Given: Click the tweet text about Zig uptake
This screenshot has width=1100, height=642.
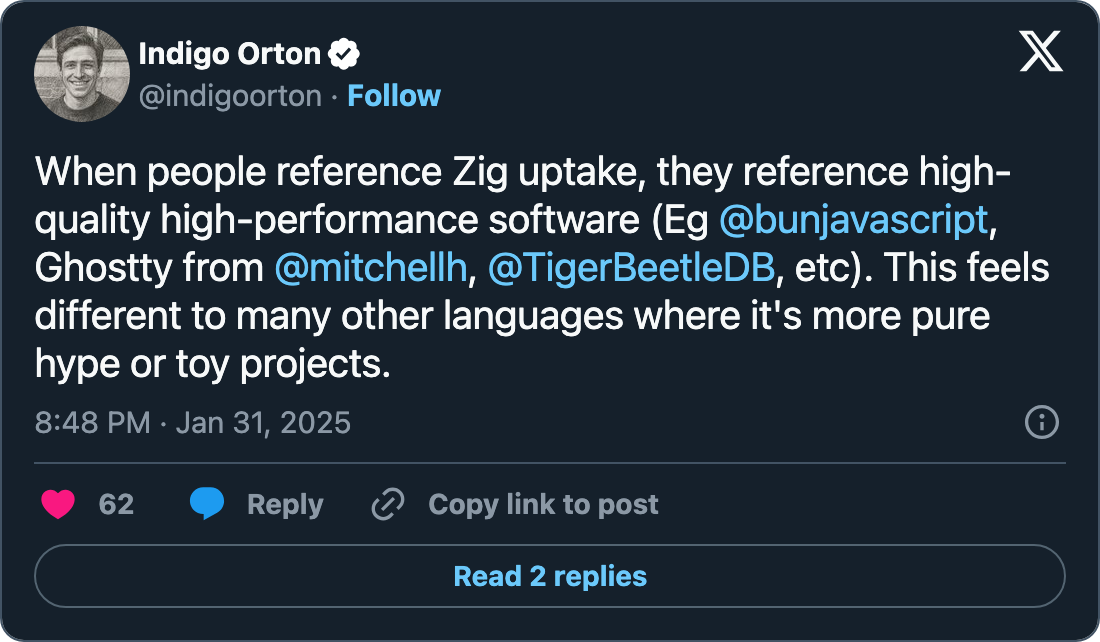Looking at the screenshot, I should [x=500, y=317].
